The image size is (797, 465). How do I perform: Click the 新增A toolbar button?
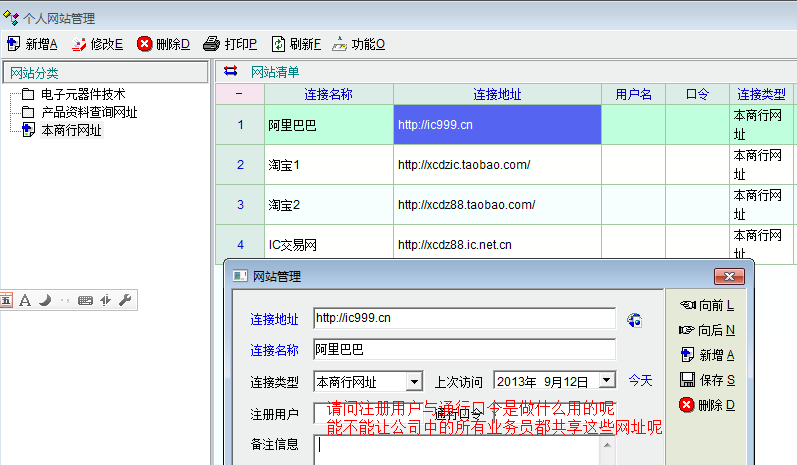point(32,44)
